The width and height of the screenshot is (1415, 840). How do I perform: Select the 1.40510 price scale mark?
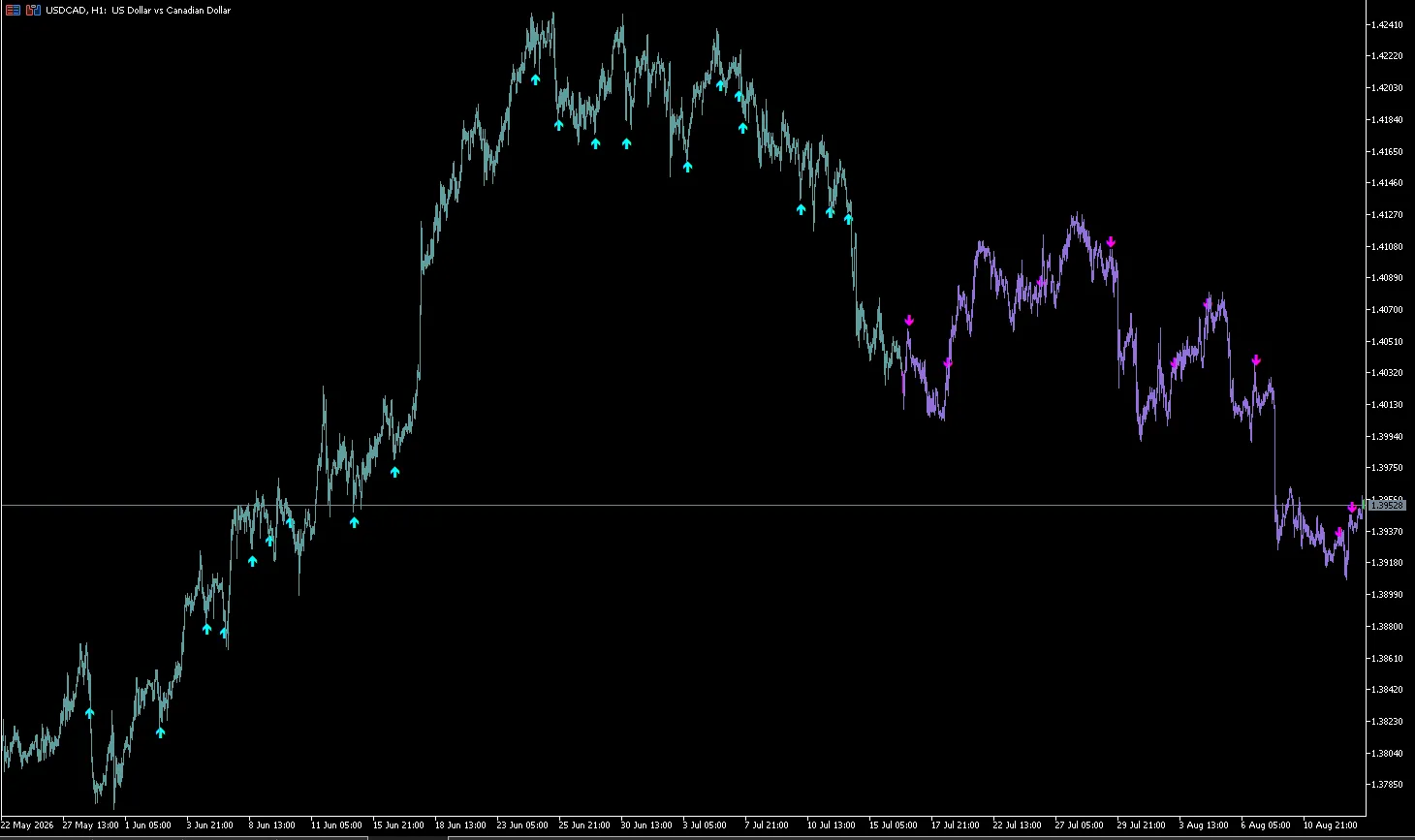point(1389,342)
